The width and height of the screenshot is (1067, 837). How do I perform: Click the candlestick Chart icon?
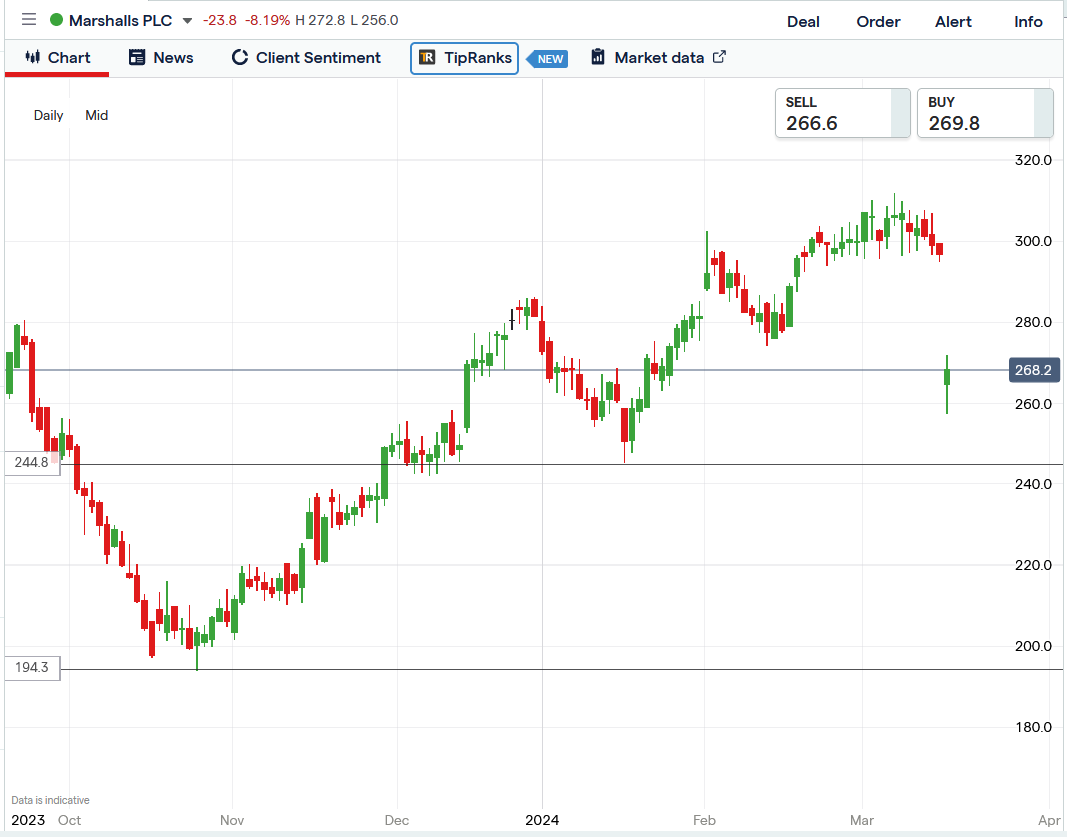point(32,57)
